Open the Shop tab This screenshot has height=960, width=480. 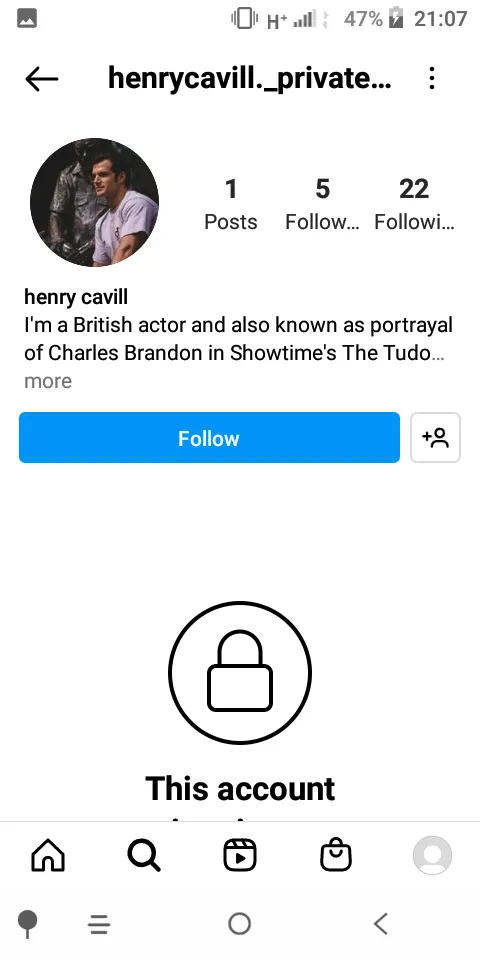(x=336, y=855)
